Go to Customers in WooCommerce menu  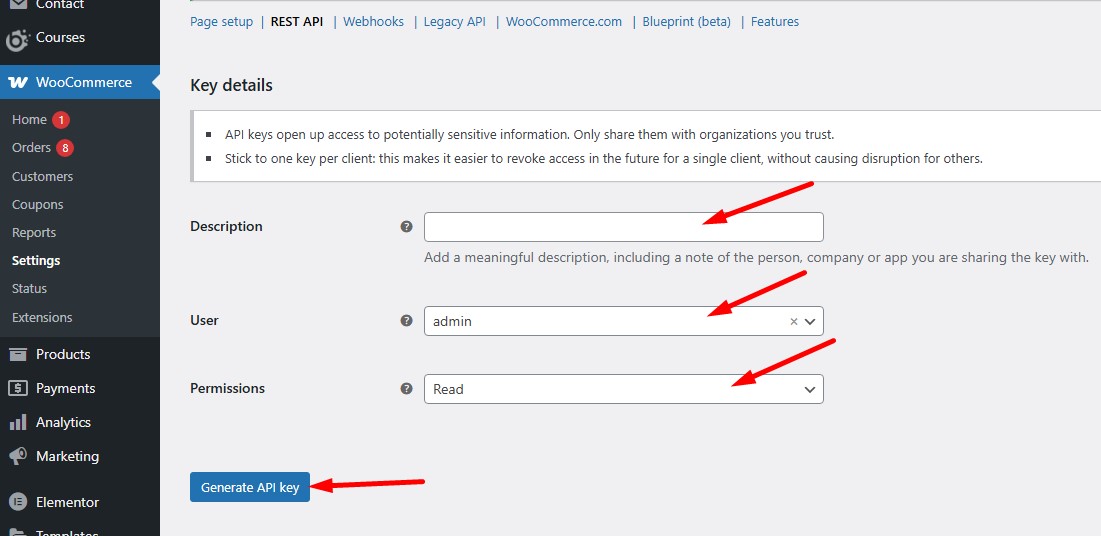click(42, 176)
